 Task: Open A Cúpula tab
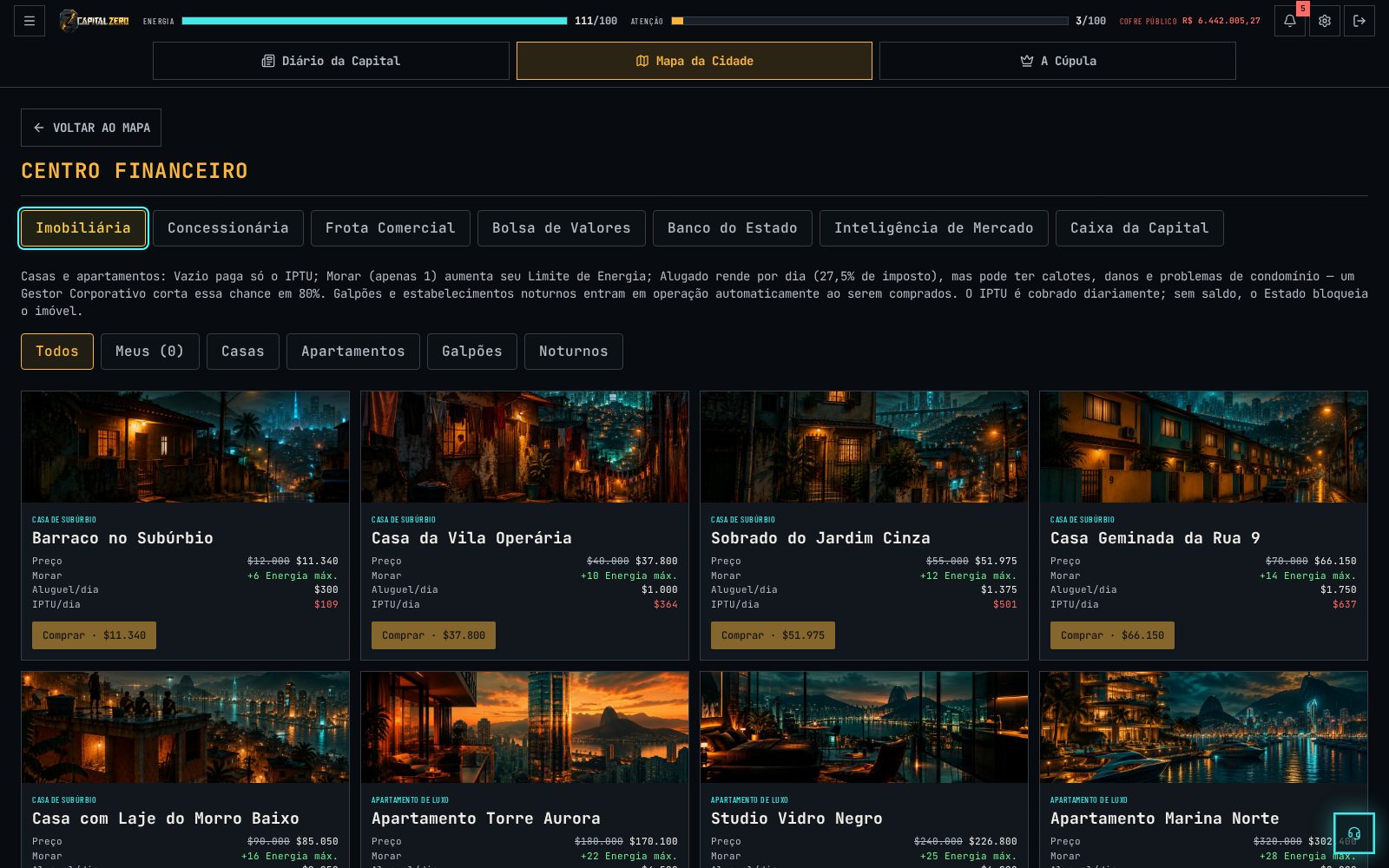[x=1057, y=61]
